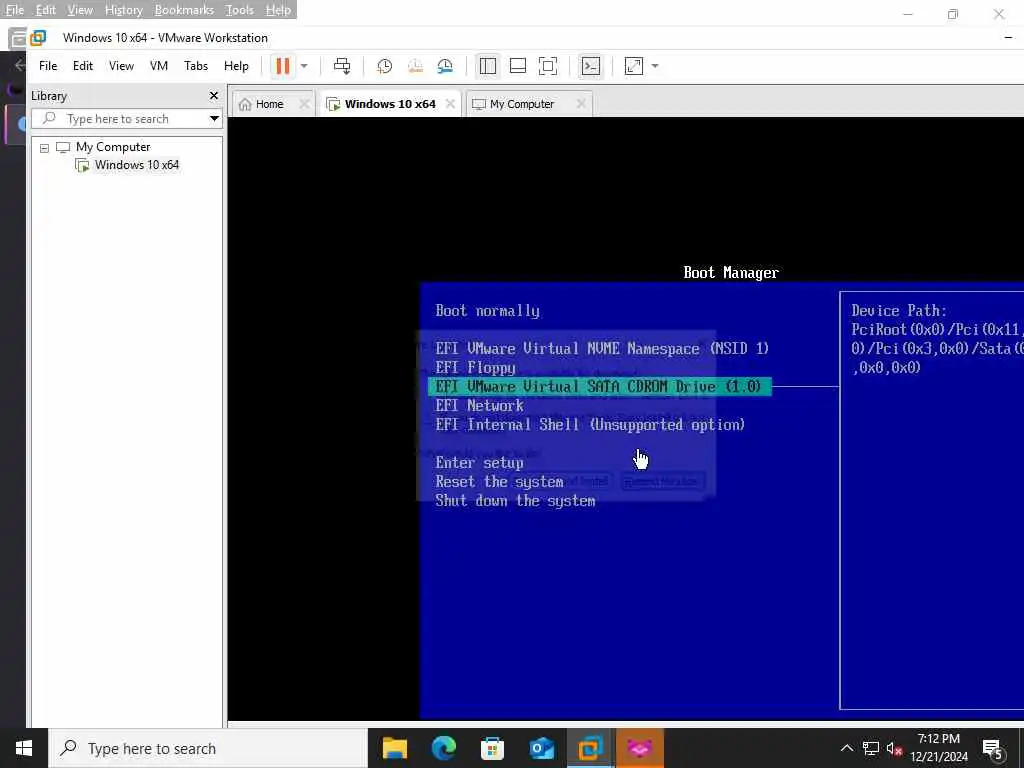Open the taskbar clock and date
This screenshot has width=1024, height=768.
tap(938, 748)
